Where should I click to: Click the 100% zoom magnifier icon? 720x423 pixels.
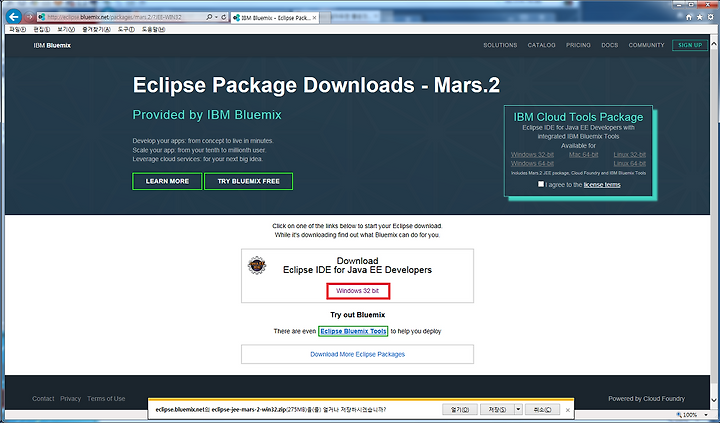pyautogui.click(x=679, y=415)
